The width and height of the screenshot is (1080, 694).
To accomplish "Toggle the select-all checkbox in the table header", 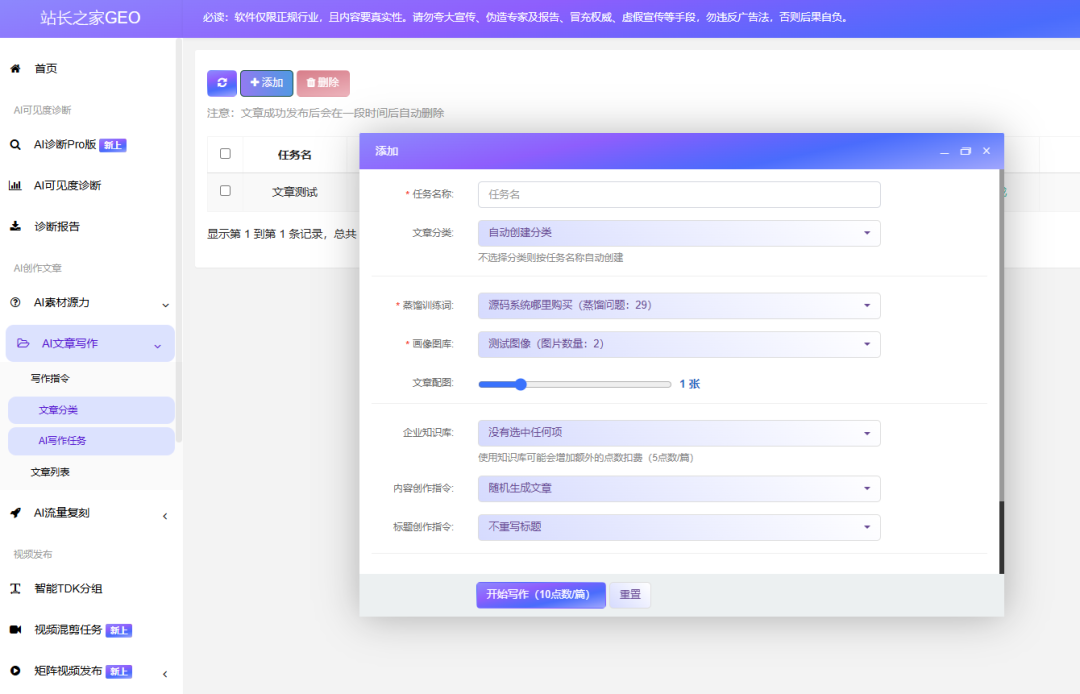I will (225, 154).
